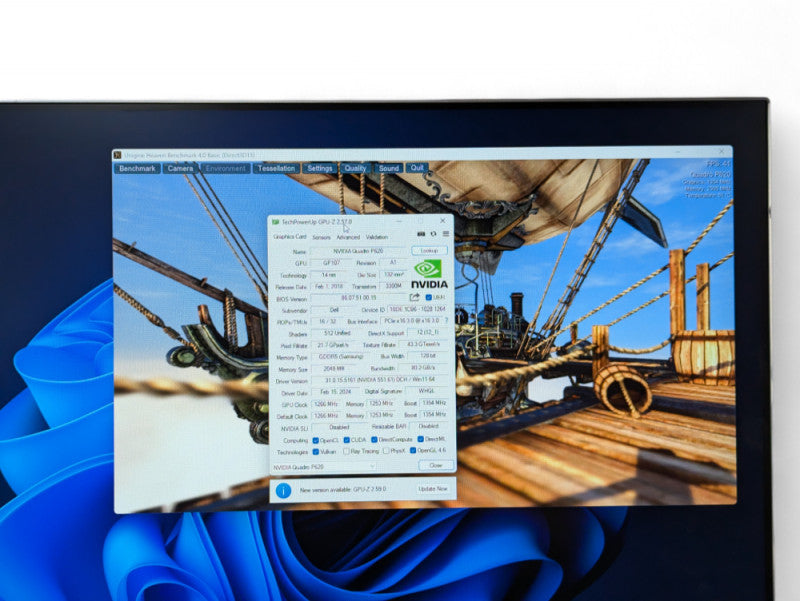Screen dimensions: 800x601
Task: Click the BIOS Version value field
Action: (358, 297)
